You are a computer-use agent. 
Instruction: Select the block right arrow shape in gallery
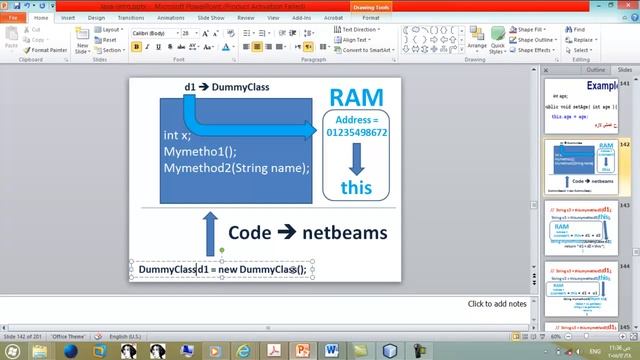coord(433,40)
